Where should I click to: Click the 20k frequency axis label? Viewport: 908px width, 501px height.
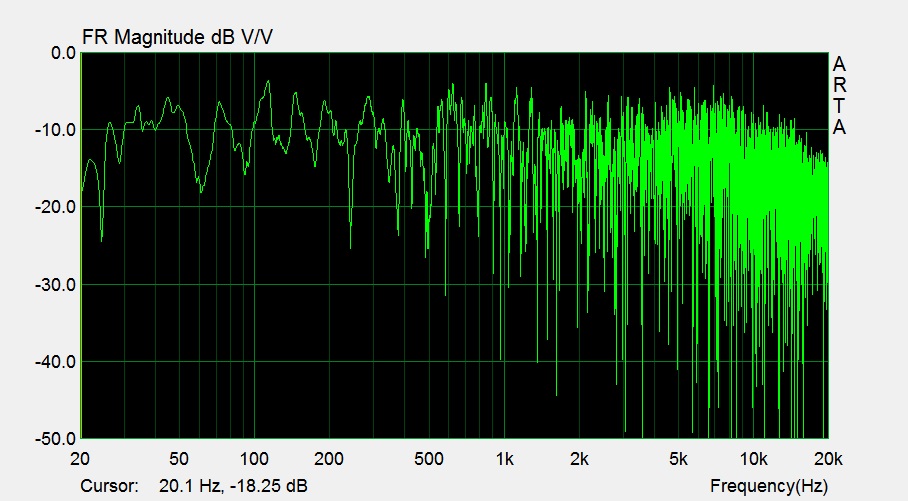tap(828, 459)
